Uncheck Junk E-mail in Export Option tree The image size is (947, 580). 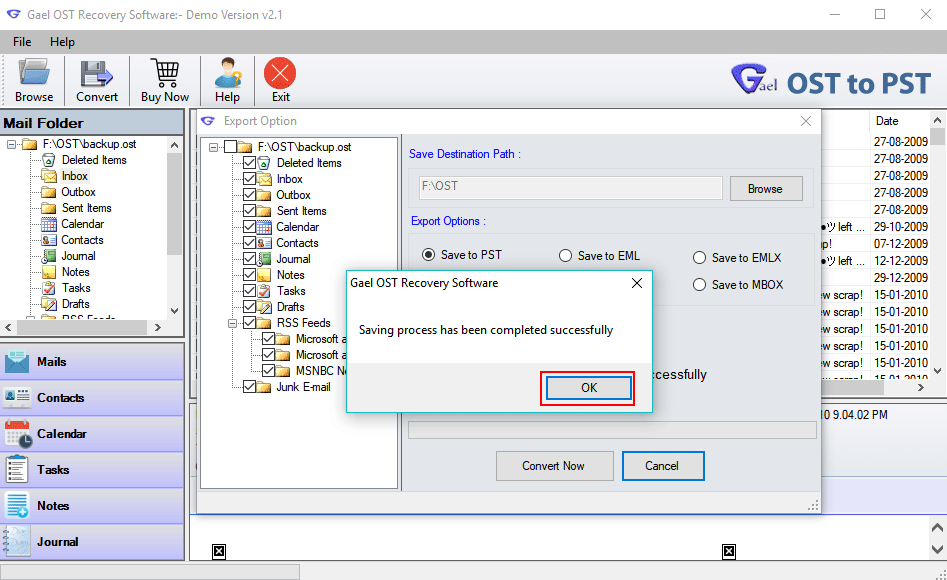(249, 387)
